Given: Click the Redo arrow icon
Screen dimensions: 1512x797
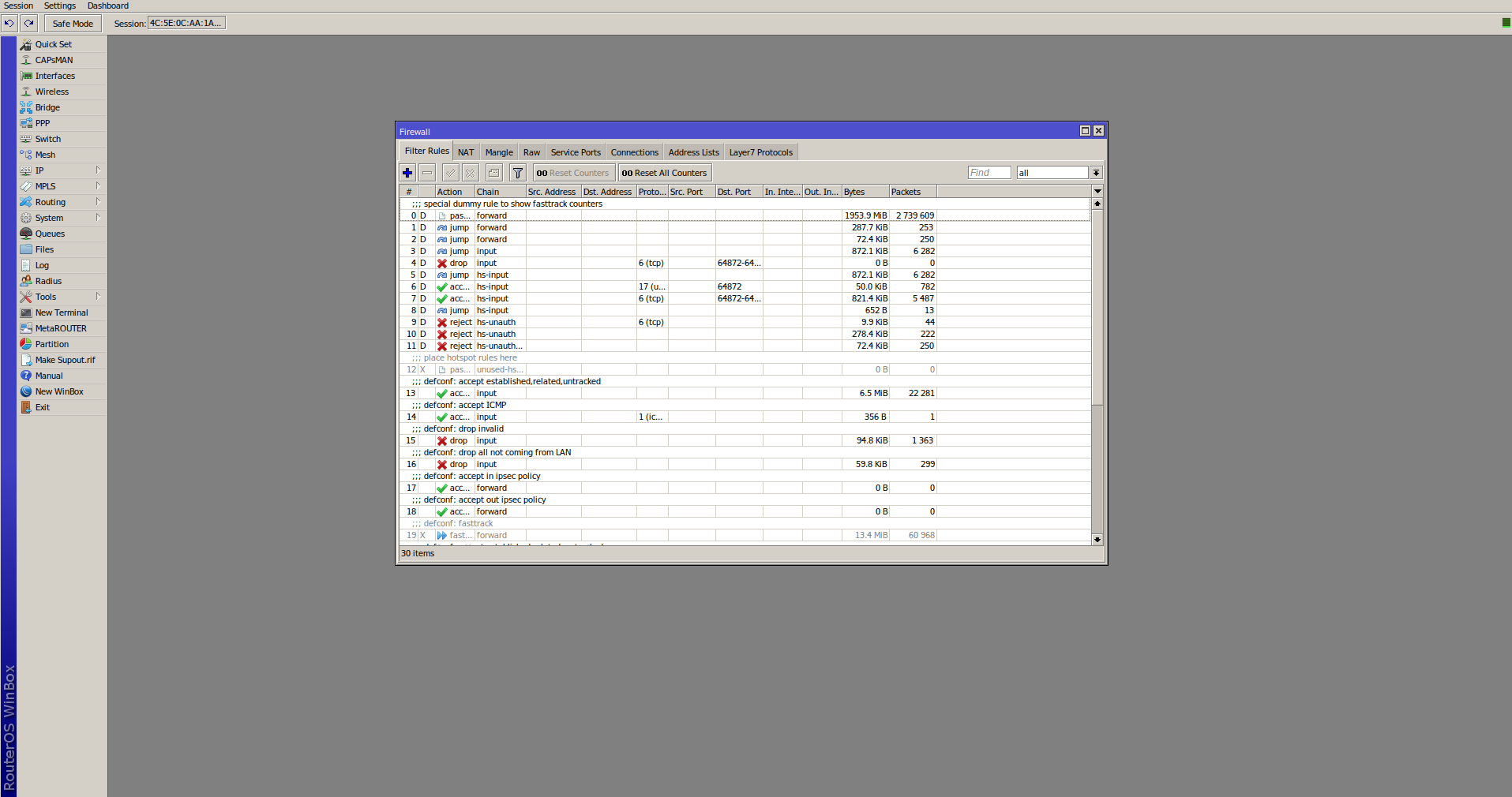Looking at the screenshot, I should click(28, 23).
